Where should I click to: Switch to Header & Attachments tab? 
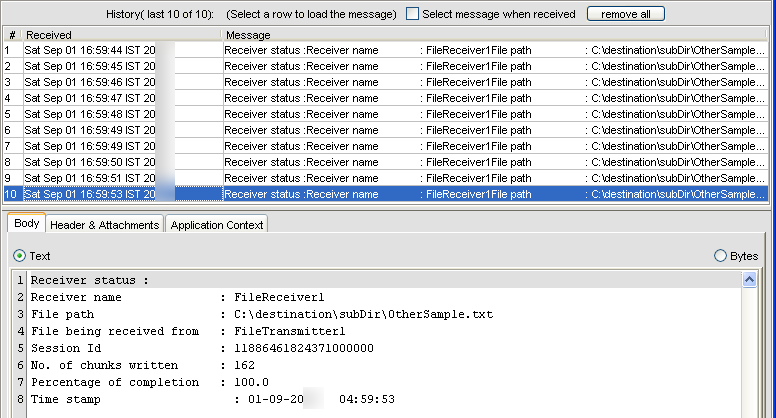[104, 225]
